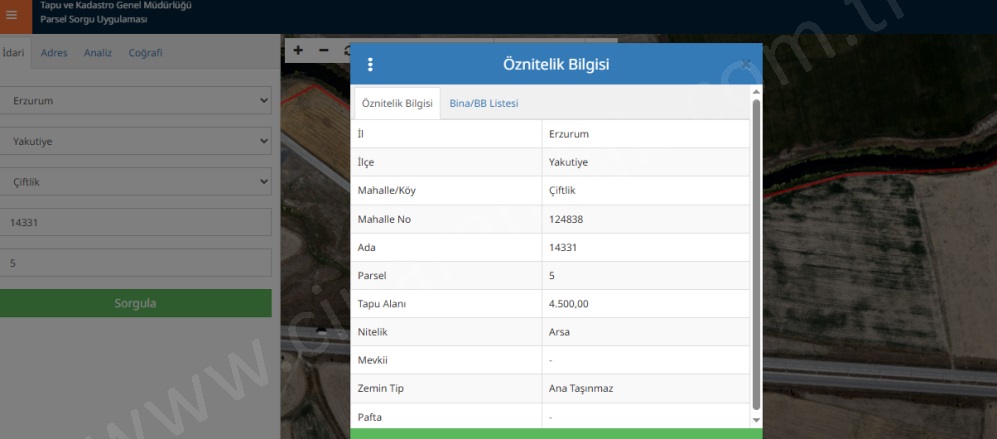Expand the Erzurum province dropdown
Image resolution: width=997 pixels, height=439 pixels.
(136, 101)
